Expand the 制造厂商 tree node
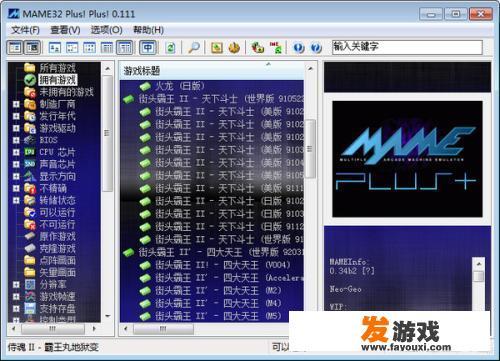500x361 pixels. (16, 104)
